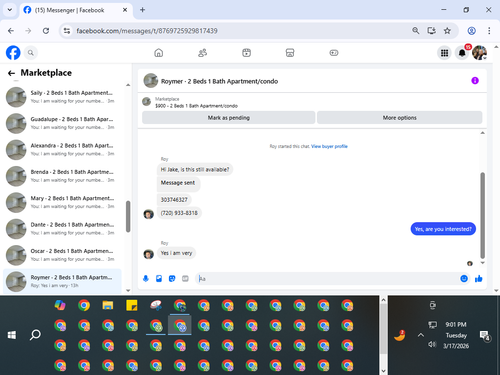Click the down arrow of the conversation list scrollbar
Viewport: 500px width, 375px height.
click(x=128, y=290)
